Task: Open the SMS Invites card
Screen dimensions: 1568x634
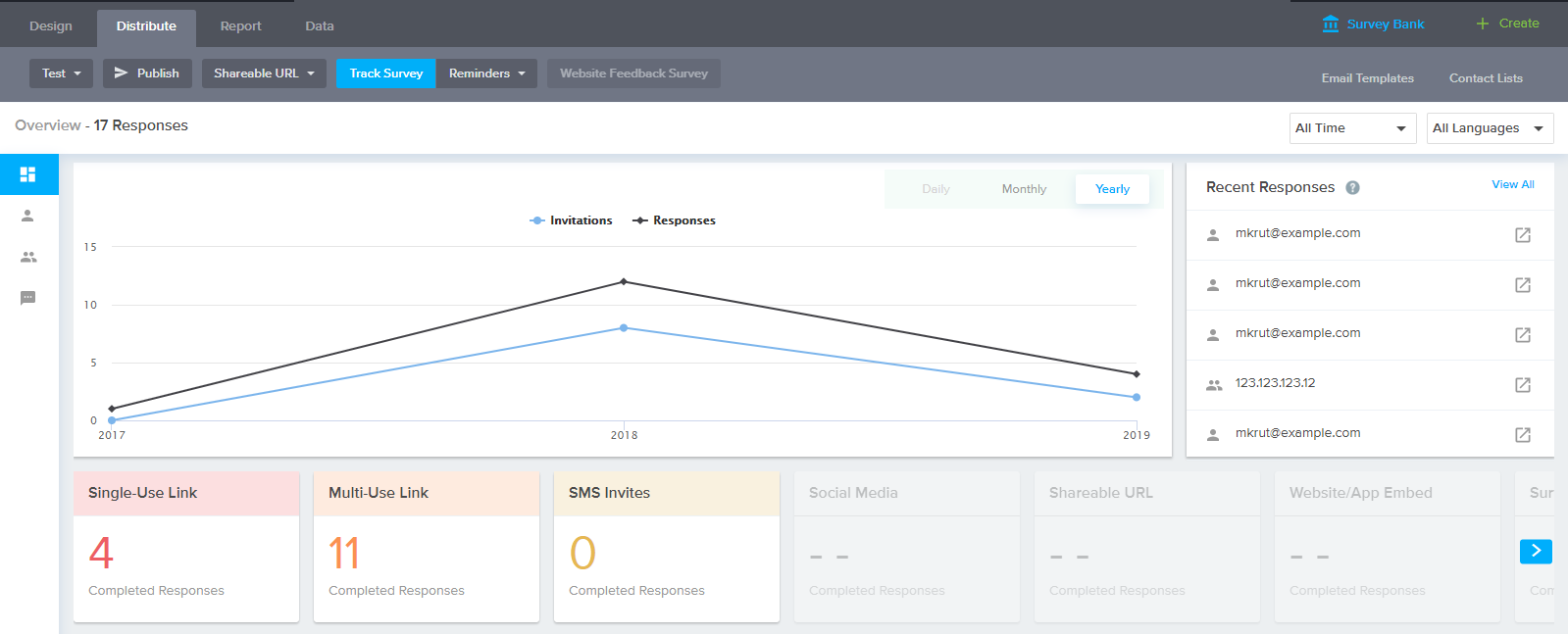Action: [667, 547]
